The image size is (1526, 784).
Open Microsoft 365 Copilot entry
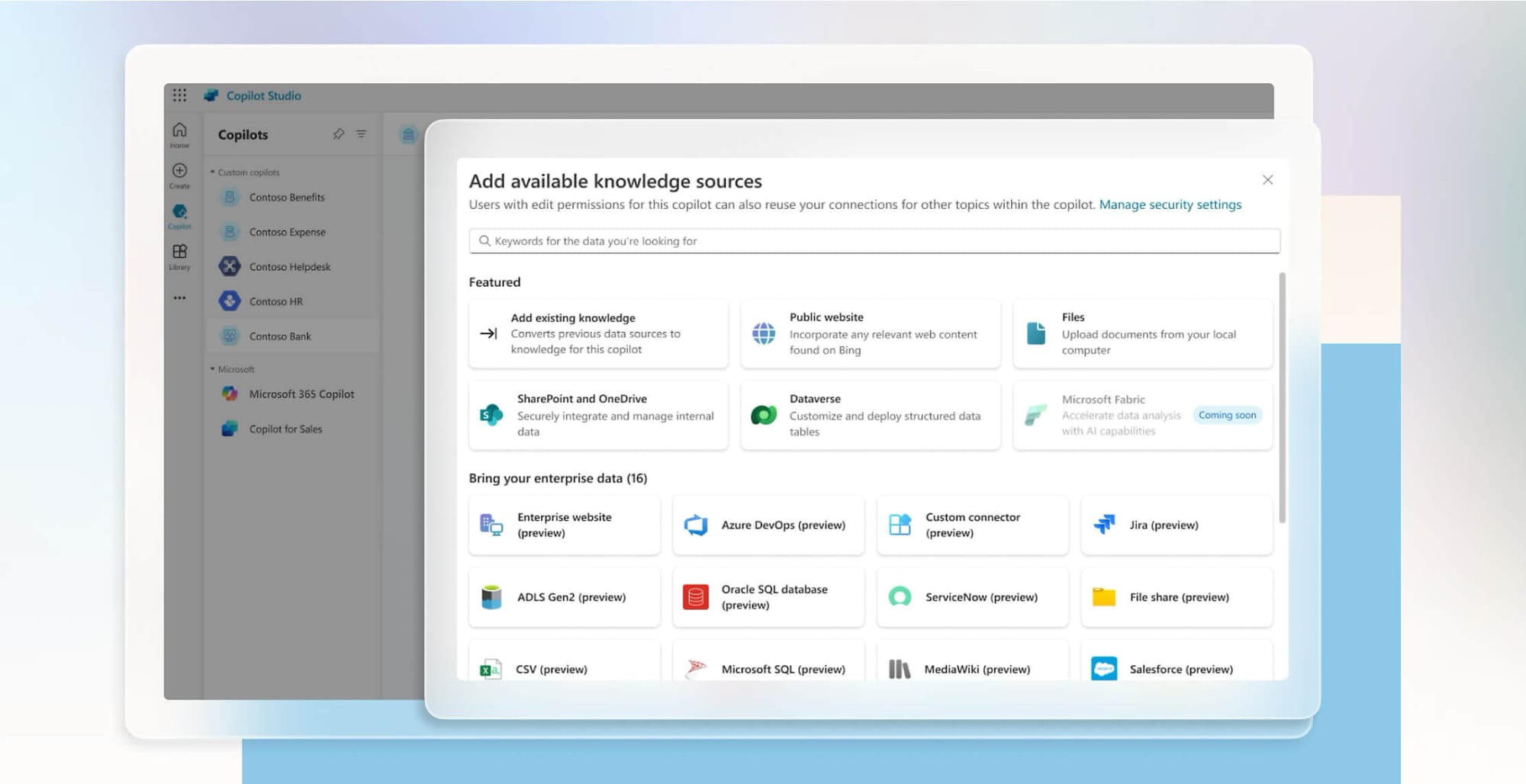301,394
